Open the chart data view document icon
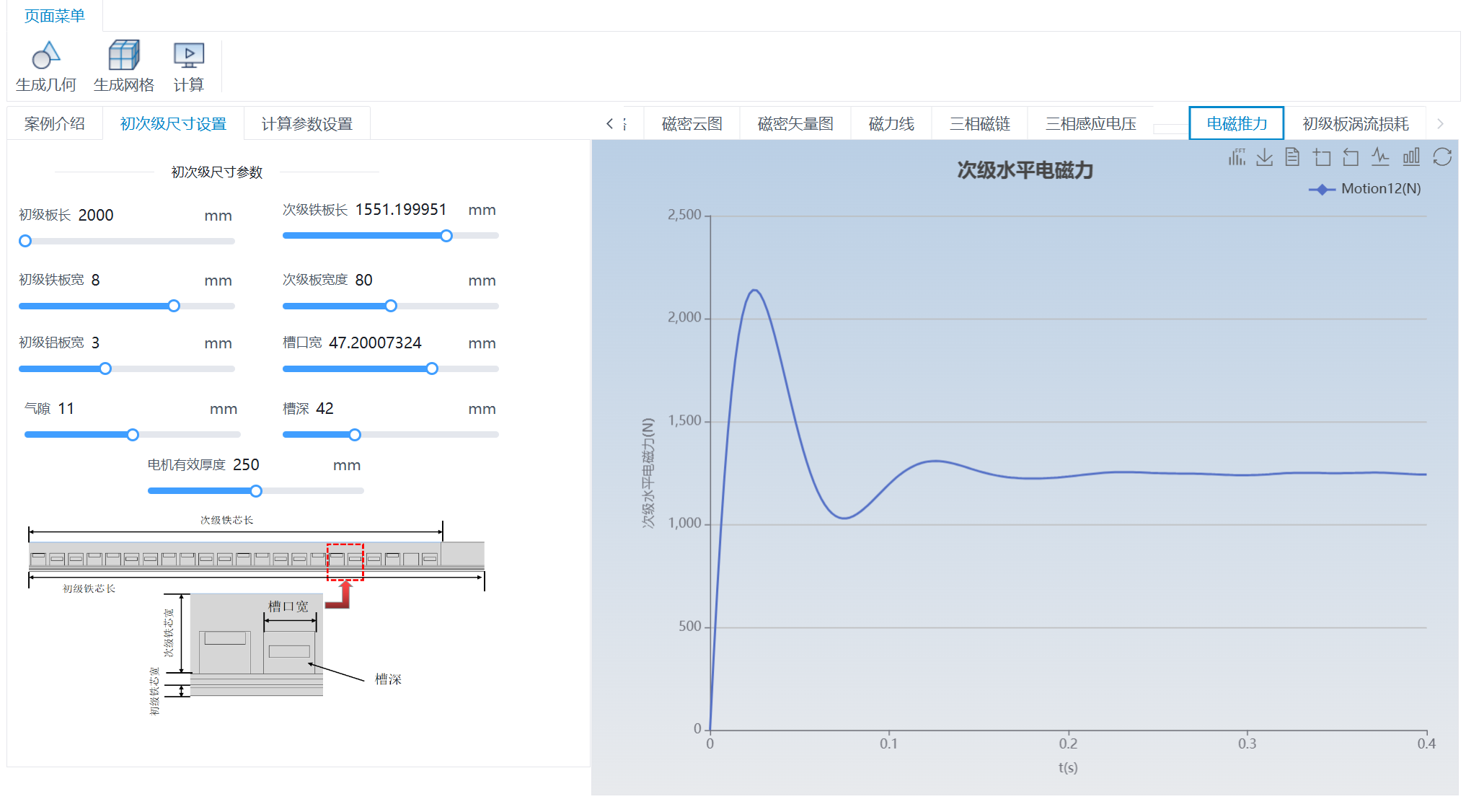 (1292, 157)
